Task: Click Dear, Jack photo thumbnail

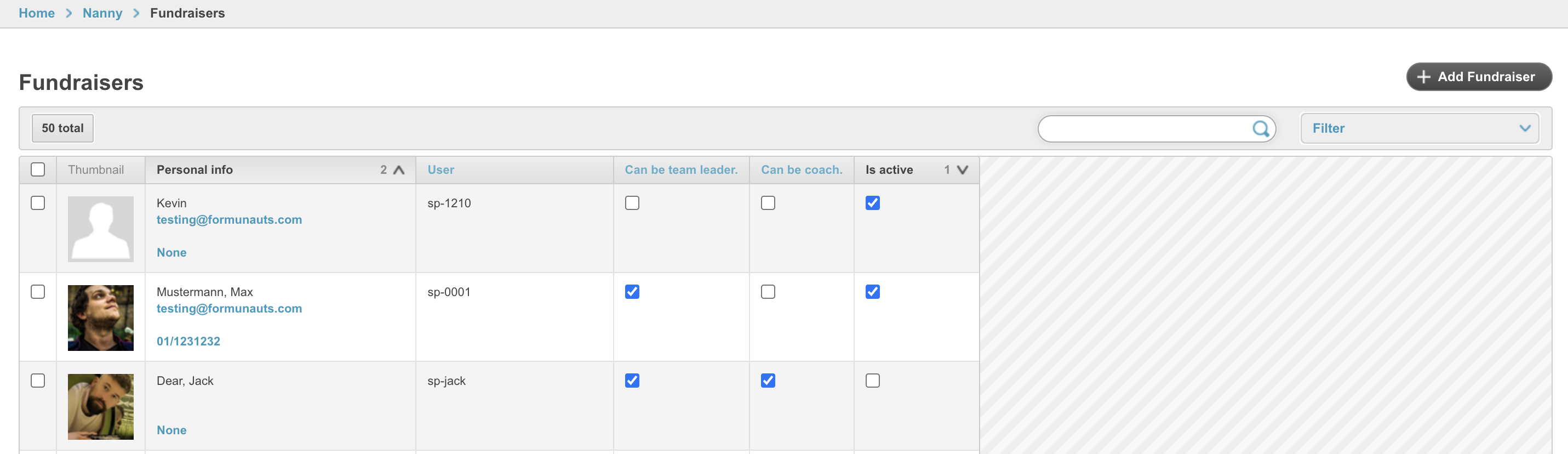Action: 100,407
